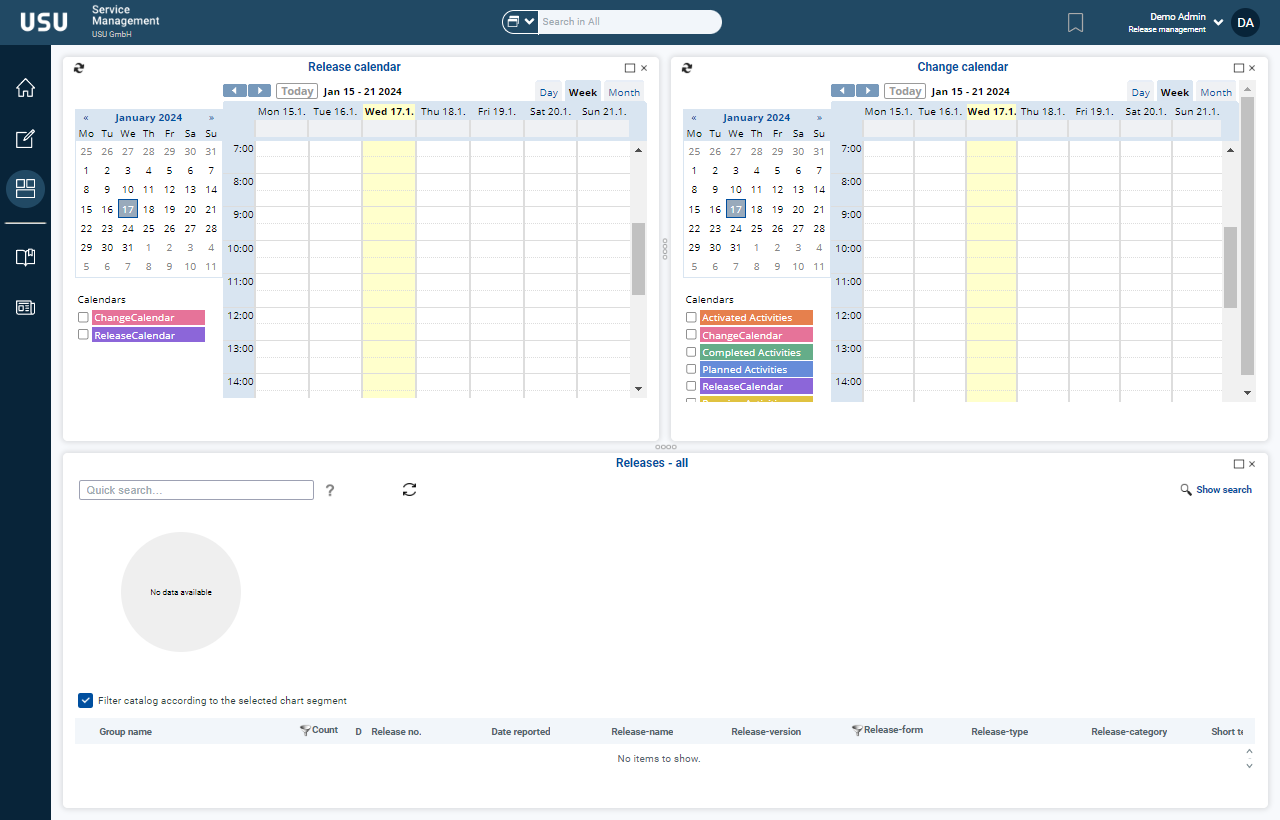Open the knowledge book sidebar icon
Viewport: 1280px width, 820px height.
[x=25, y=257]
